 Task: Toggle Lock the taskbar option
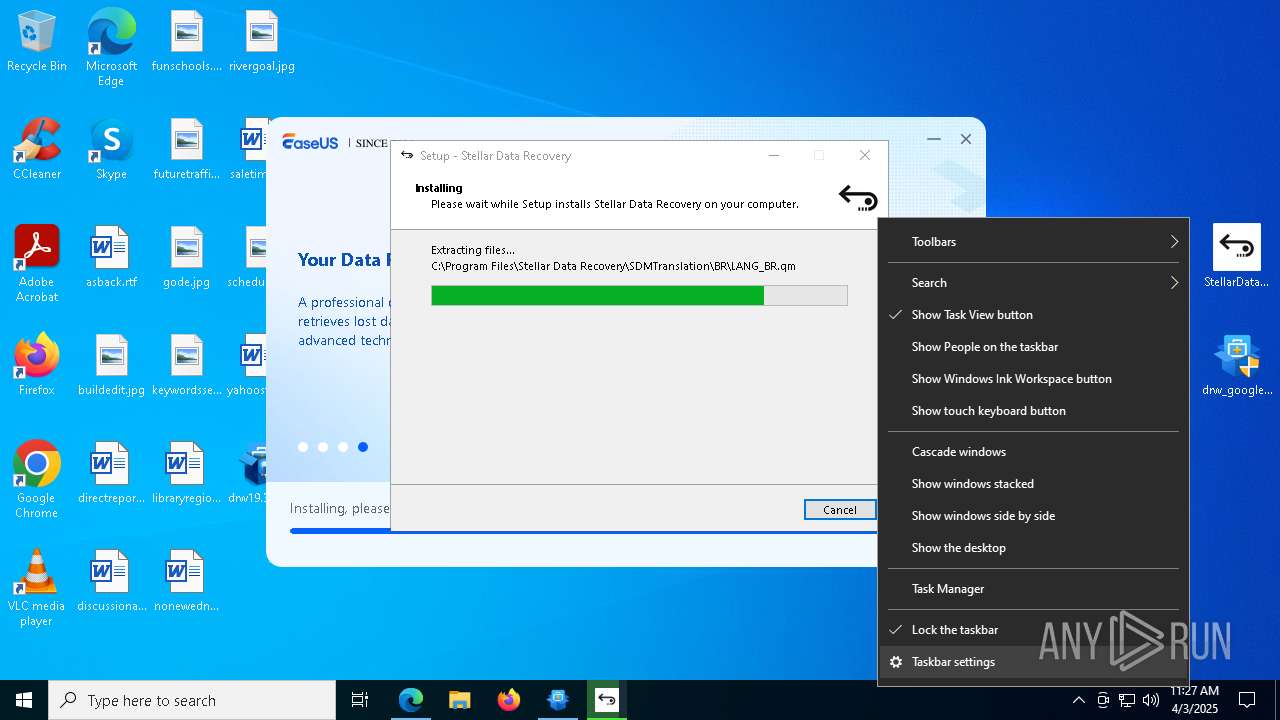coord(1033,630)
